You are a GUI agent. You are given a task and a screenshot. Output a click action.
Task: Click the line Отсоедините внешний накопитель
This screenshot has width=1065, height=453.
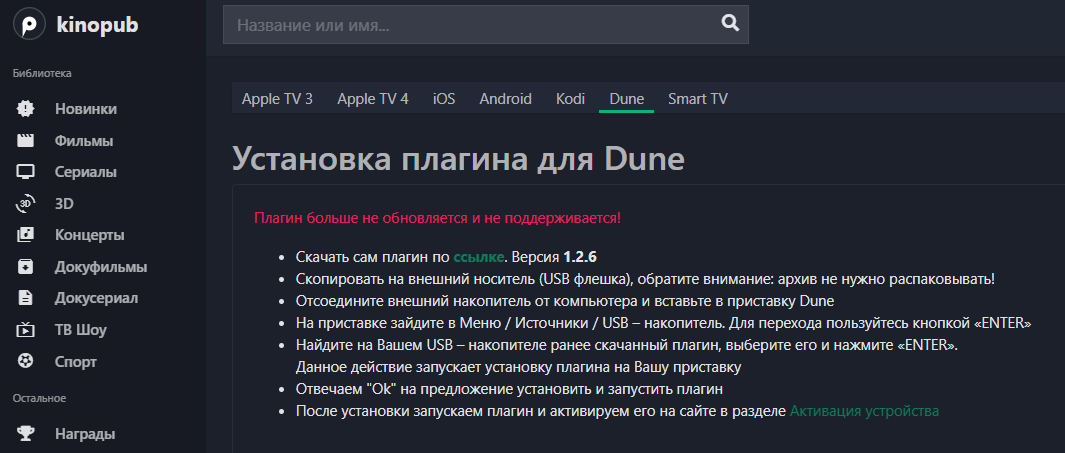click(564, 301)
